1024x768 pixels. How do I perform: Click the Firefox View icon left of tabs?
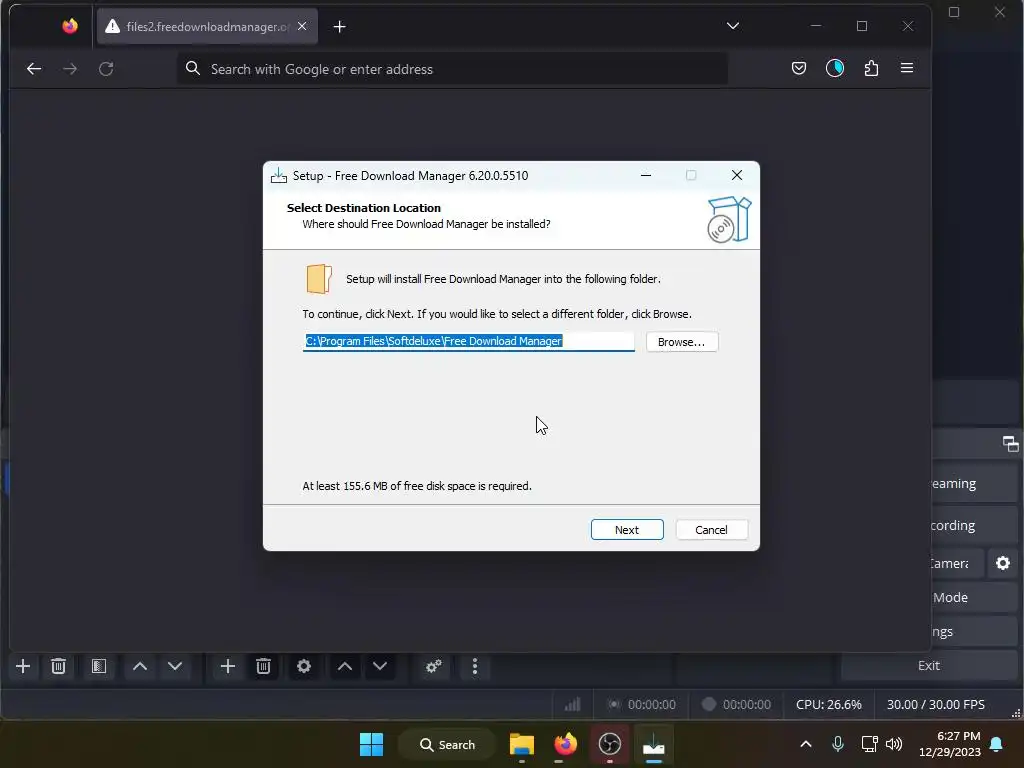click(70, 26)
